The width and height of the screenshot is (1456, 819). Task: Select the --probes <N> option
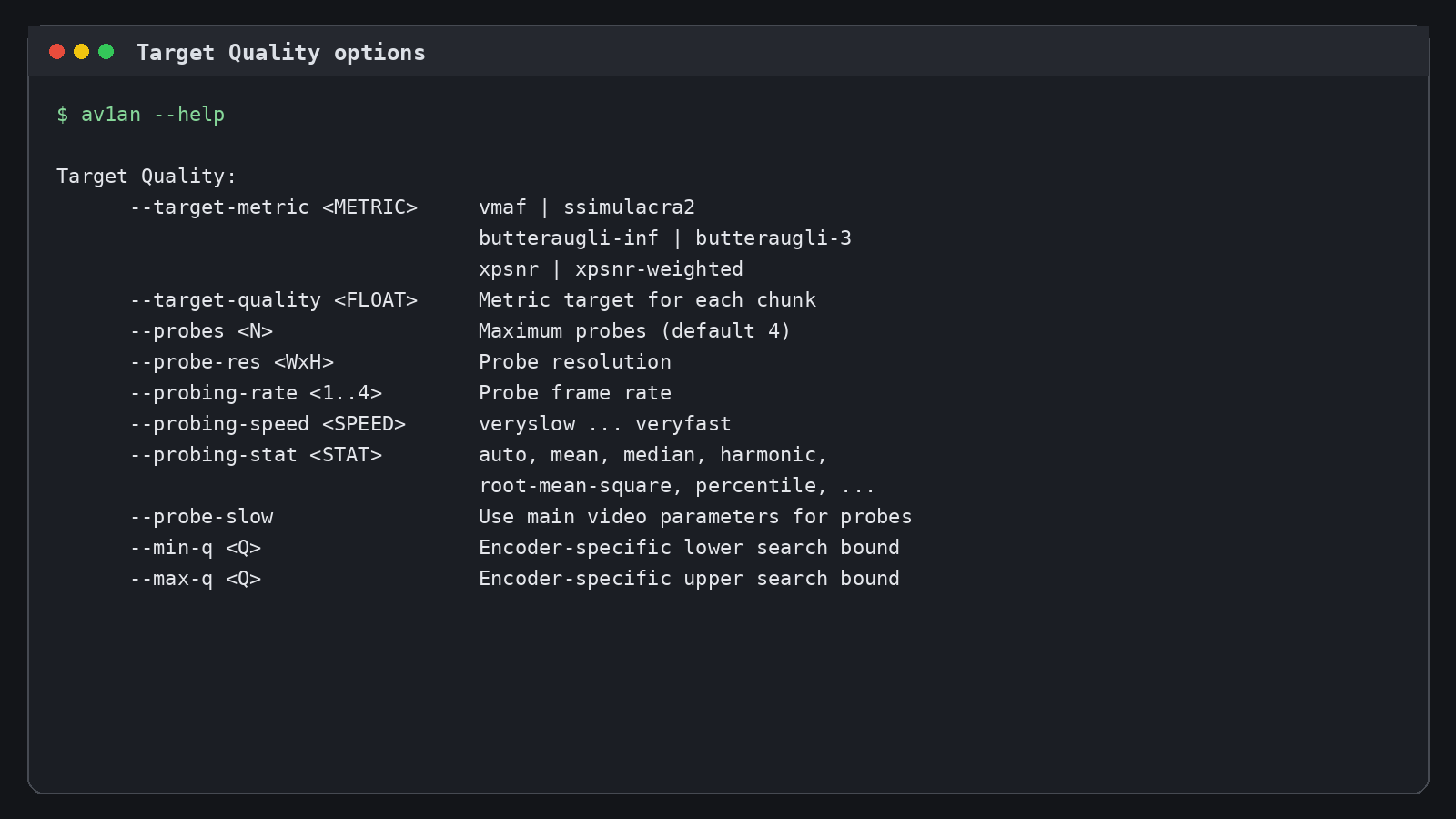click(x=201, y=331)
